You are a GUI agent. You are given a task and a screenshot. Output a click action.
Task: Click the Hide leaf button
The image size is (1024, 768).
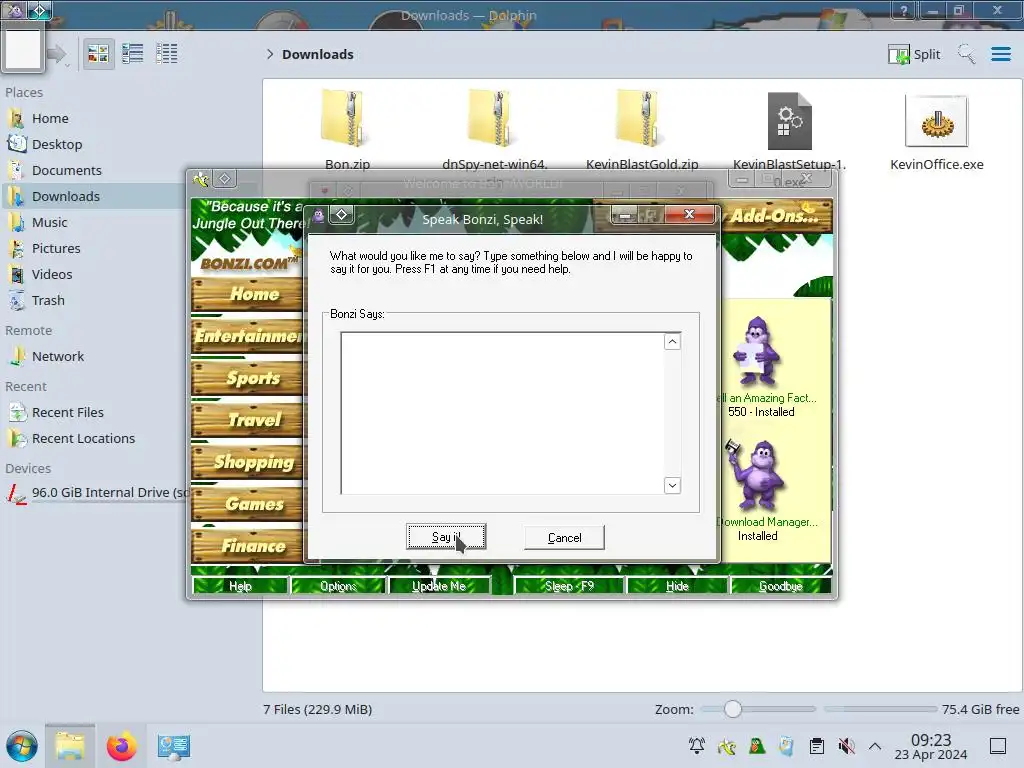[x=677, y=586]
